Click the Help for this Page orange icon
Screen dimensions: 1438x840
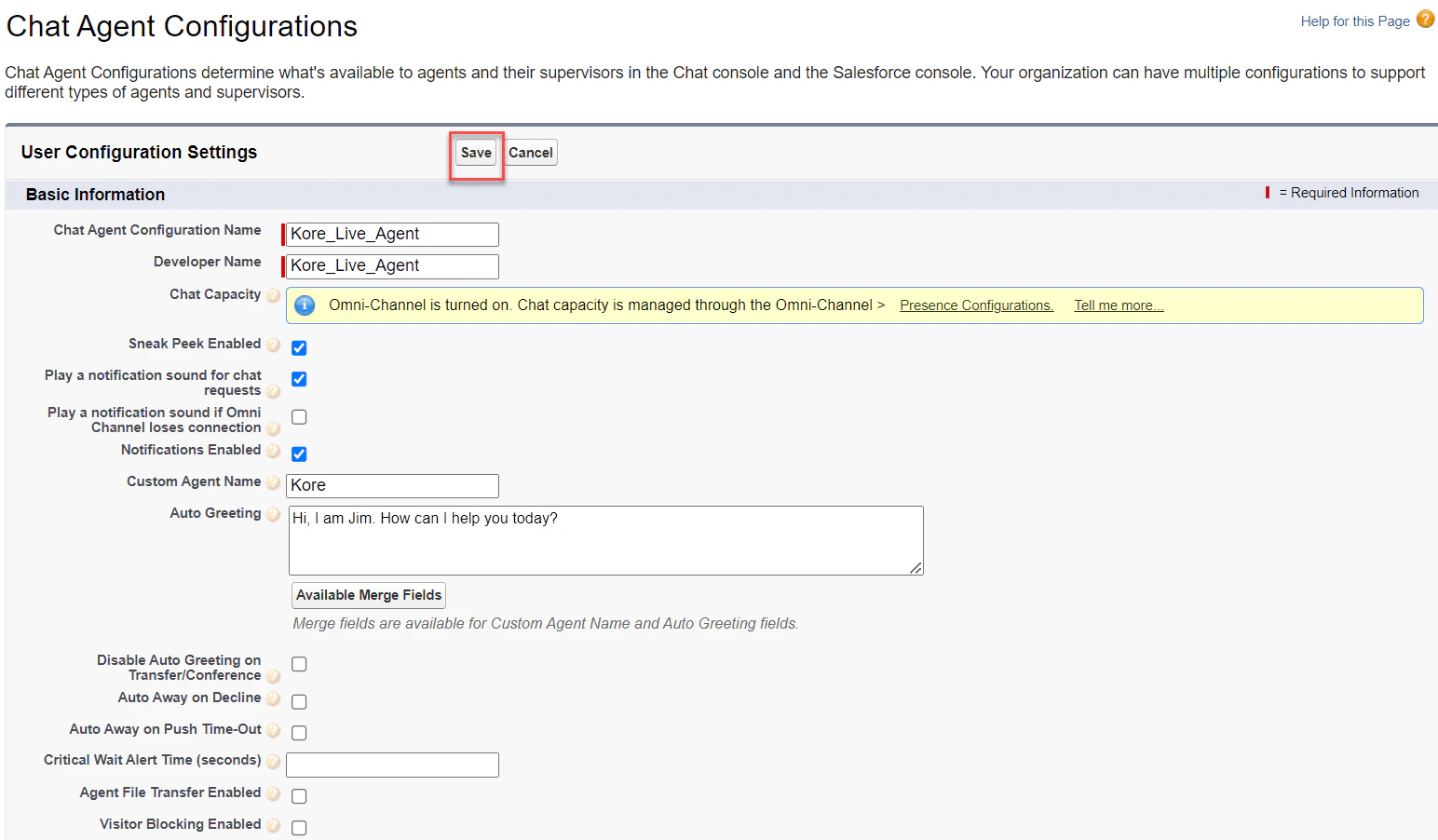pyautogui.click(x=1425, y=19)
